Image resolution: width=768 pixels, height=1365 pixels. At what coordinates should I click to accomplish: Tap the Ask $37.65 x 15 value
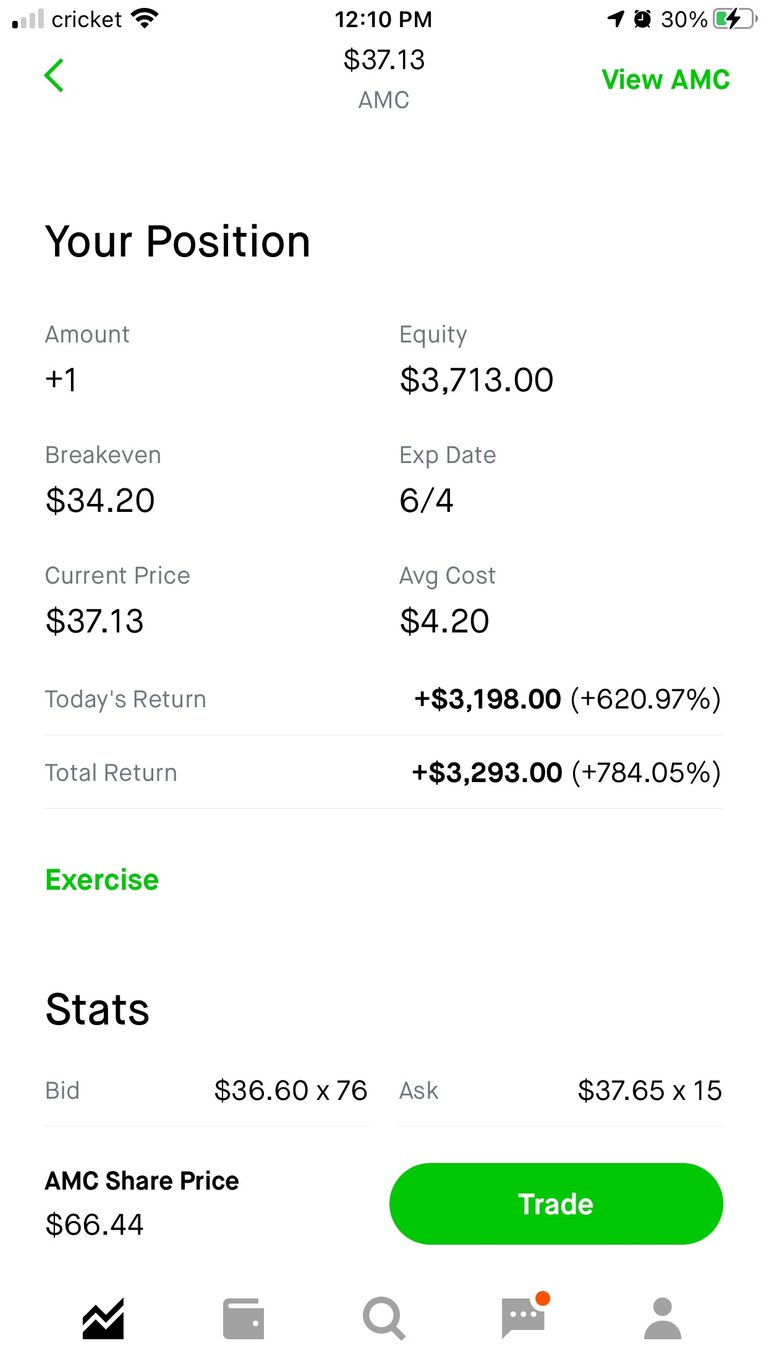point(649,1090)
